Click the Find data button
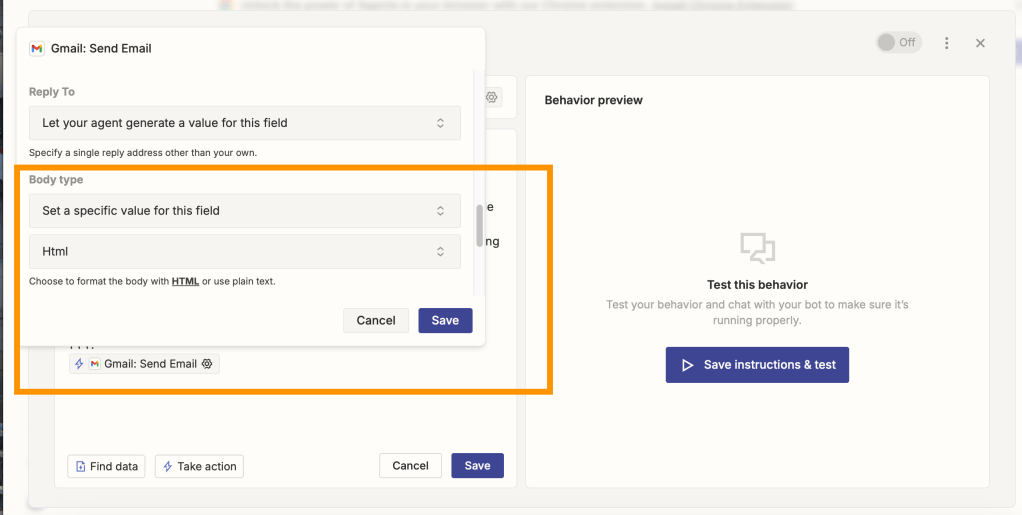Screen dimensions: 1022x515 [106, 466]
